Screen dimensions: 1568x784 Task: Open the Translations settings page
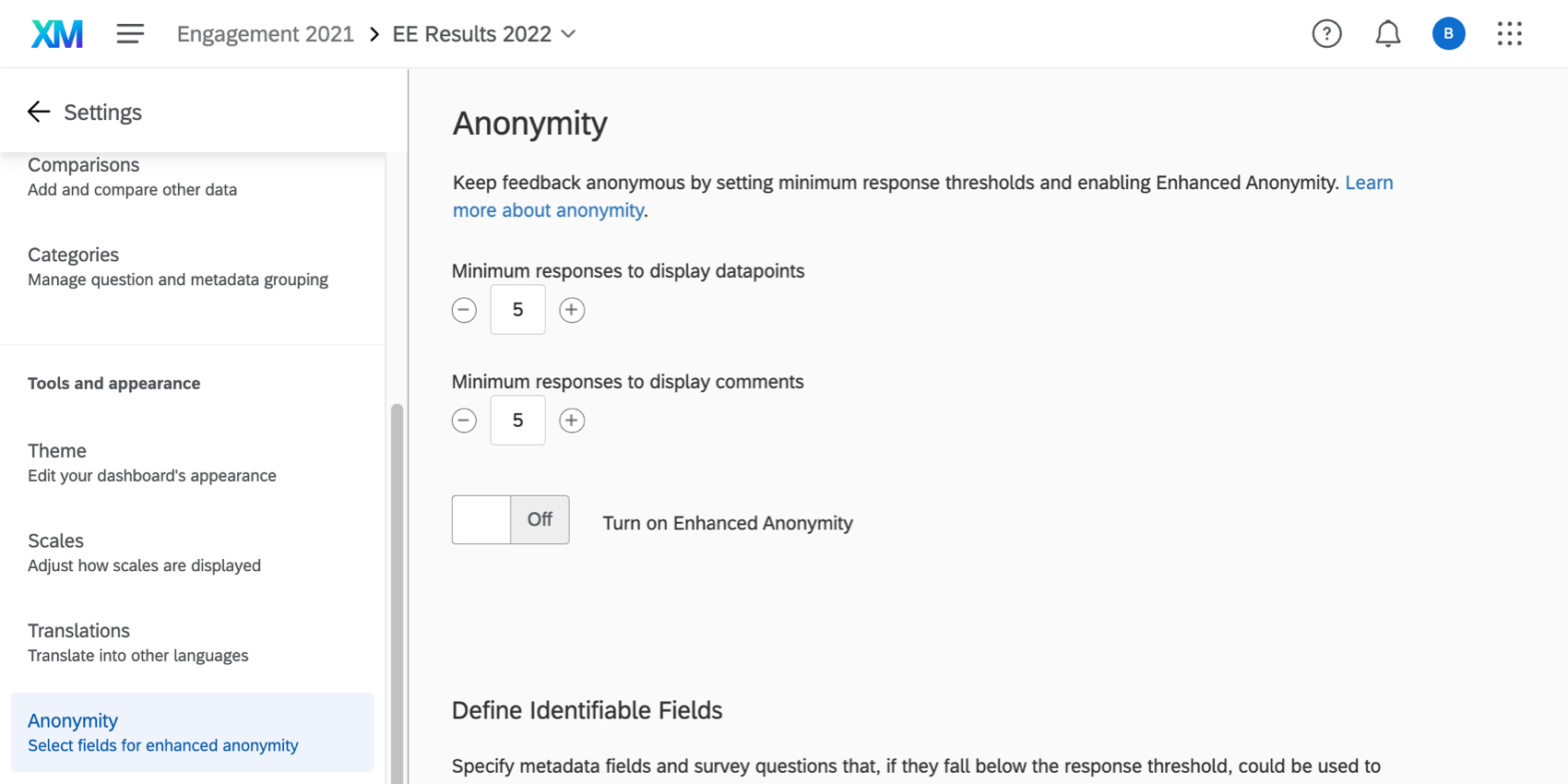[x=78, y=630]
